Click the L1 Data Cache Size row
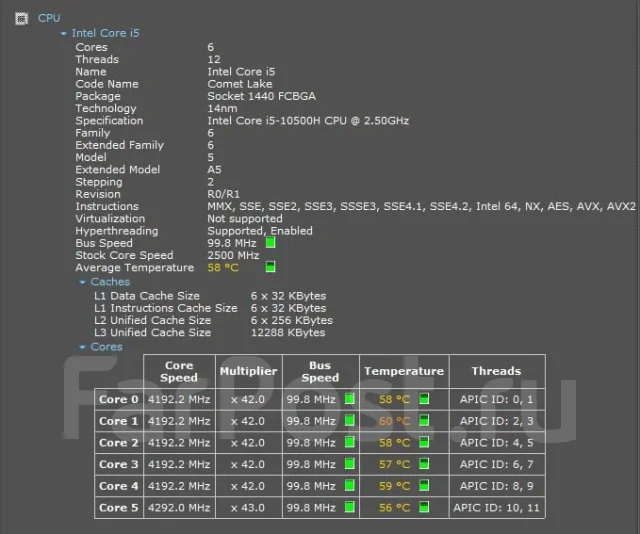The image size is (640, 534). pyautogui.click(x=210, y=296)
